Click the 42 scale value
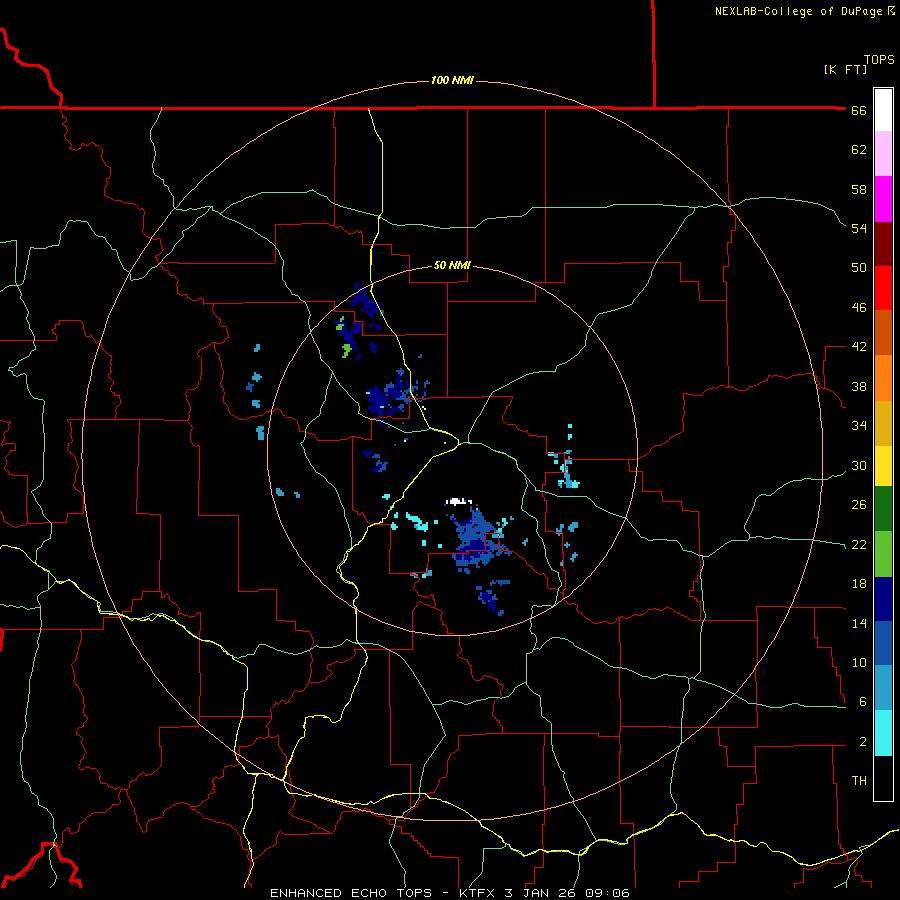 (859, 347)
